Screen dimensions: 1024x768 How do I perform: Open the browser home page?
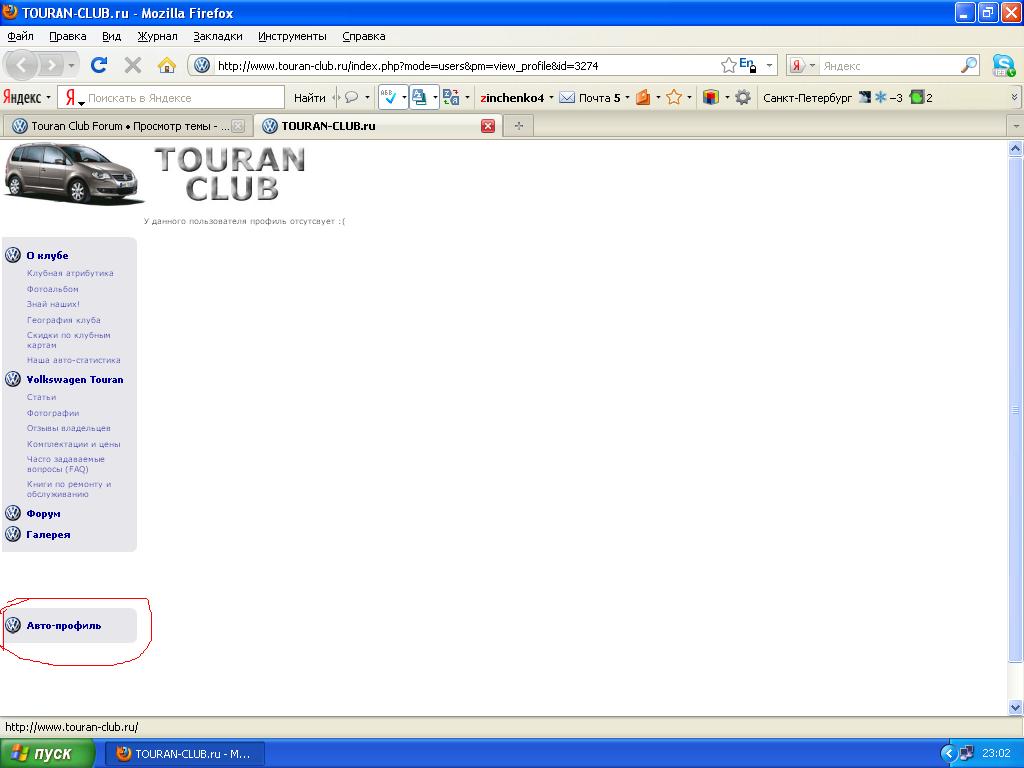(x=167, y=65)
